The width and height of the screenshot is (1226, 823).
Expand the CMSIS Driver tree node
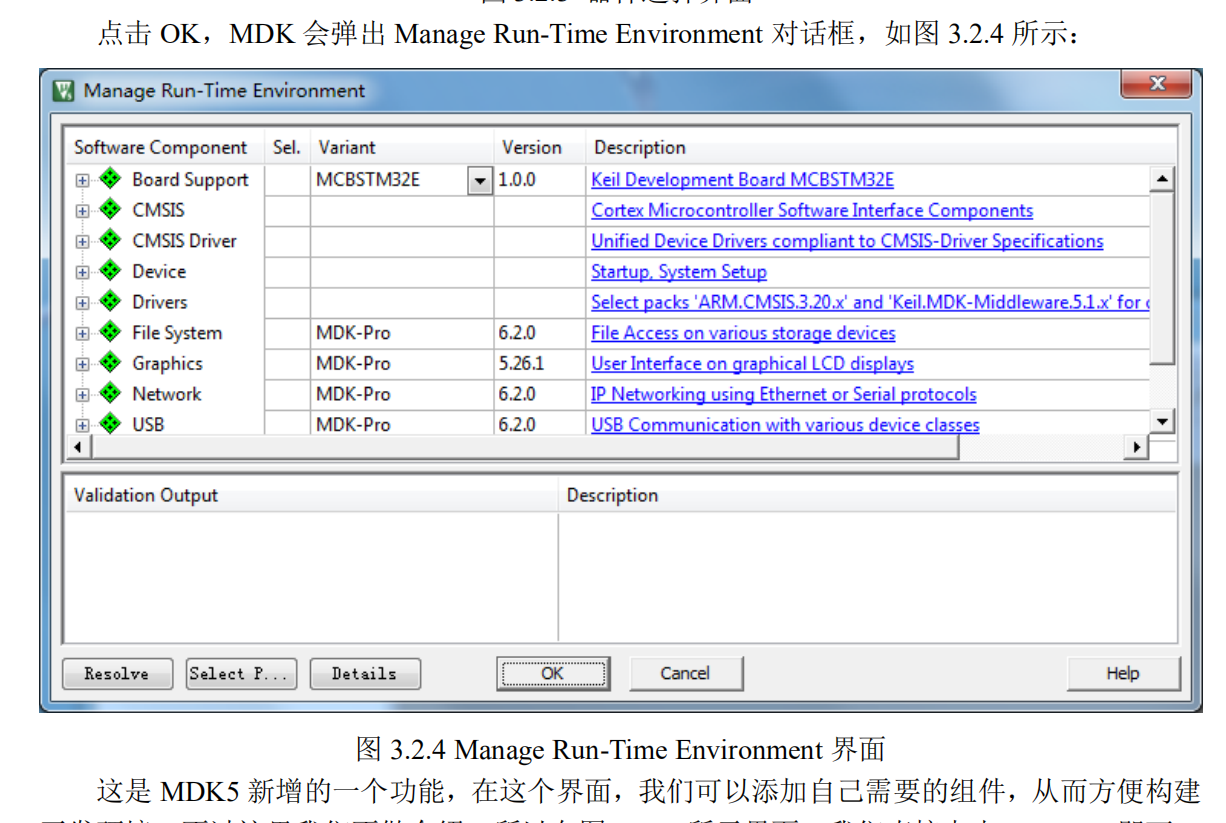click(x=82, y=242)
